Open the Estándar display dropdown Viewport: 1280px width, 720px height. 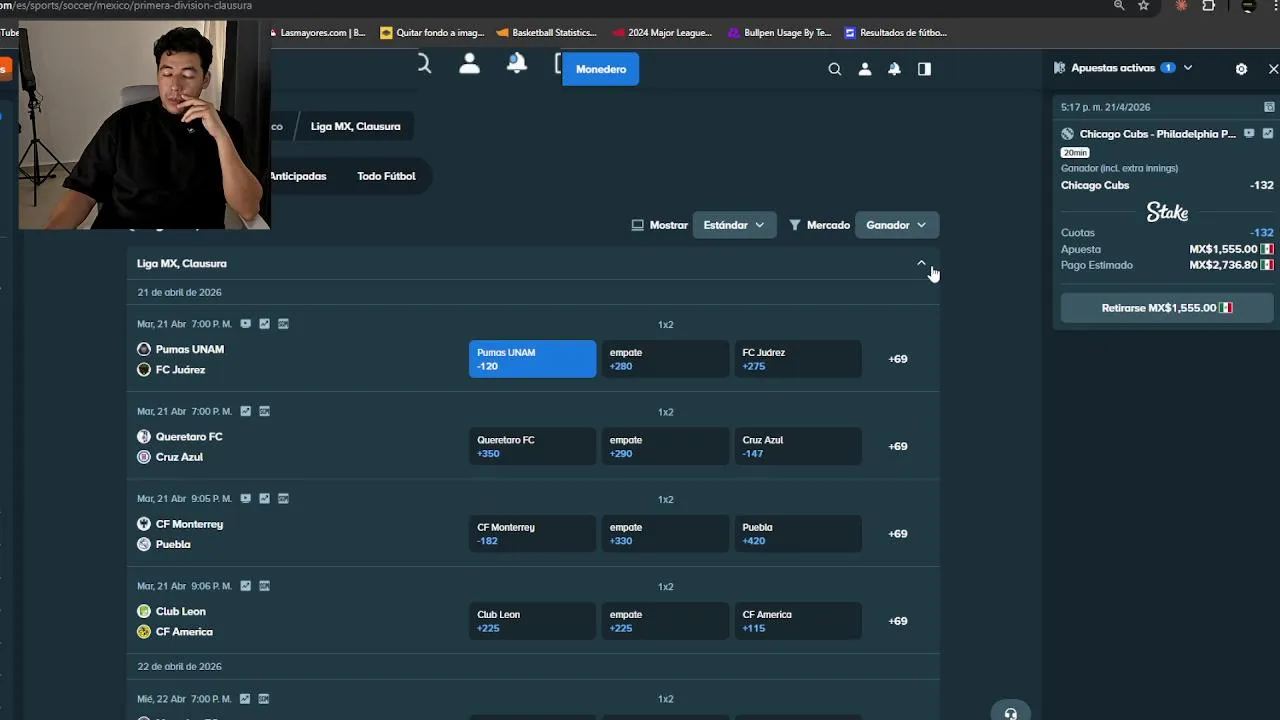[734, 225]
